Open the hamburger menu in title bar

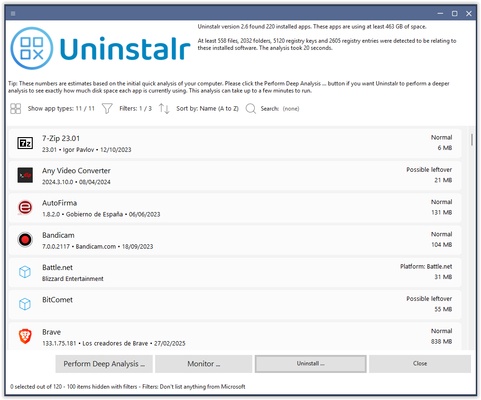[x=13, y=14]
